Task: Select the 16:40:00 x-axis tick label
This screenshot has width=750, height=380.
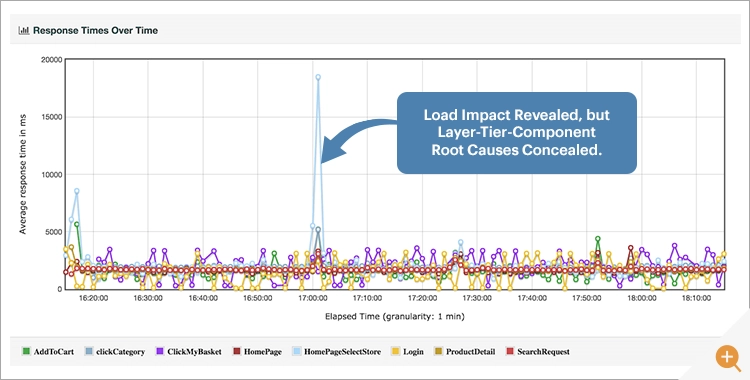Action: point(203,298)
